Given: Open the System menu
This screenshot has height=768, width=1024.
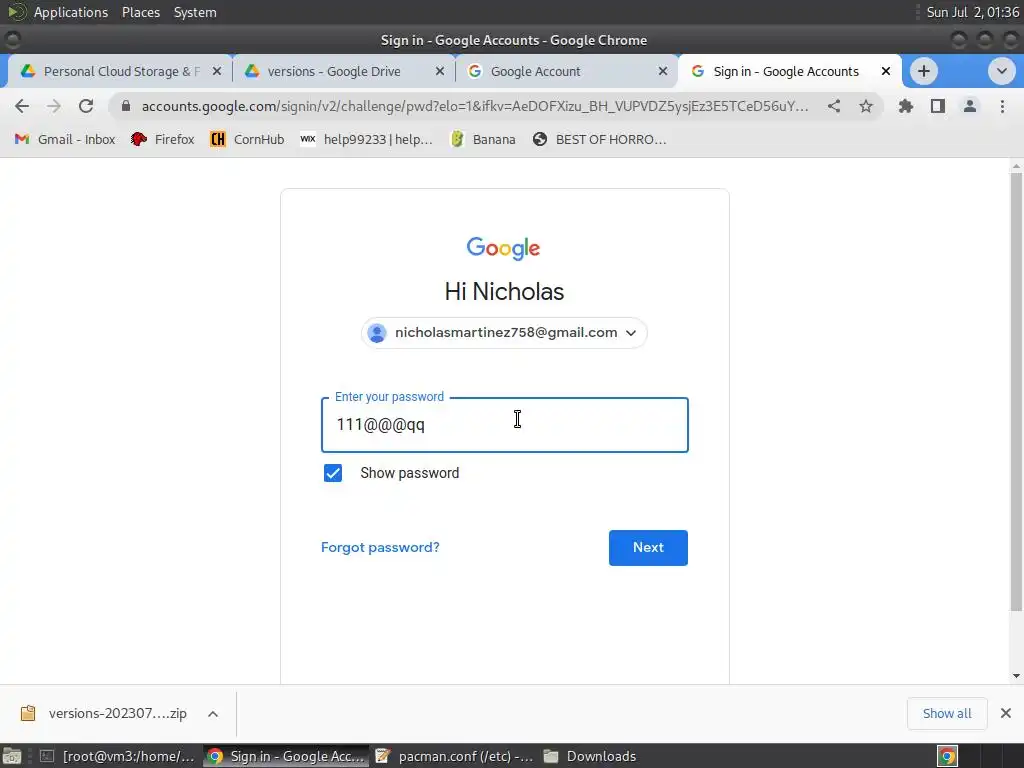Looking at the screenshot, I should 195,12.
